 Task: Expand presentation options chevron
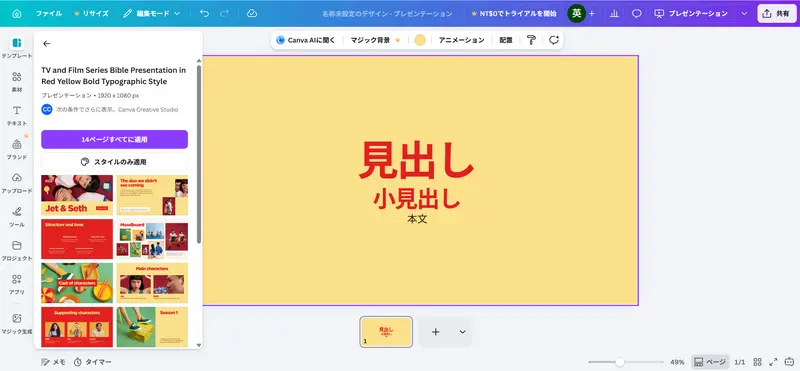pos(744,14)
